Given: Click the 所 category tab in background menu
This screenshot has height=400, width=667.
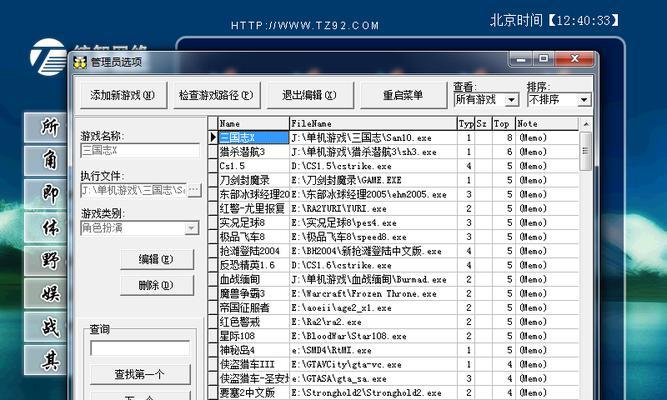Looking at the screenshot, I should coord(46,128).
